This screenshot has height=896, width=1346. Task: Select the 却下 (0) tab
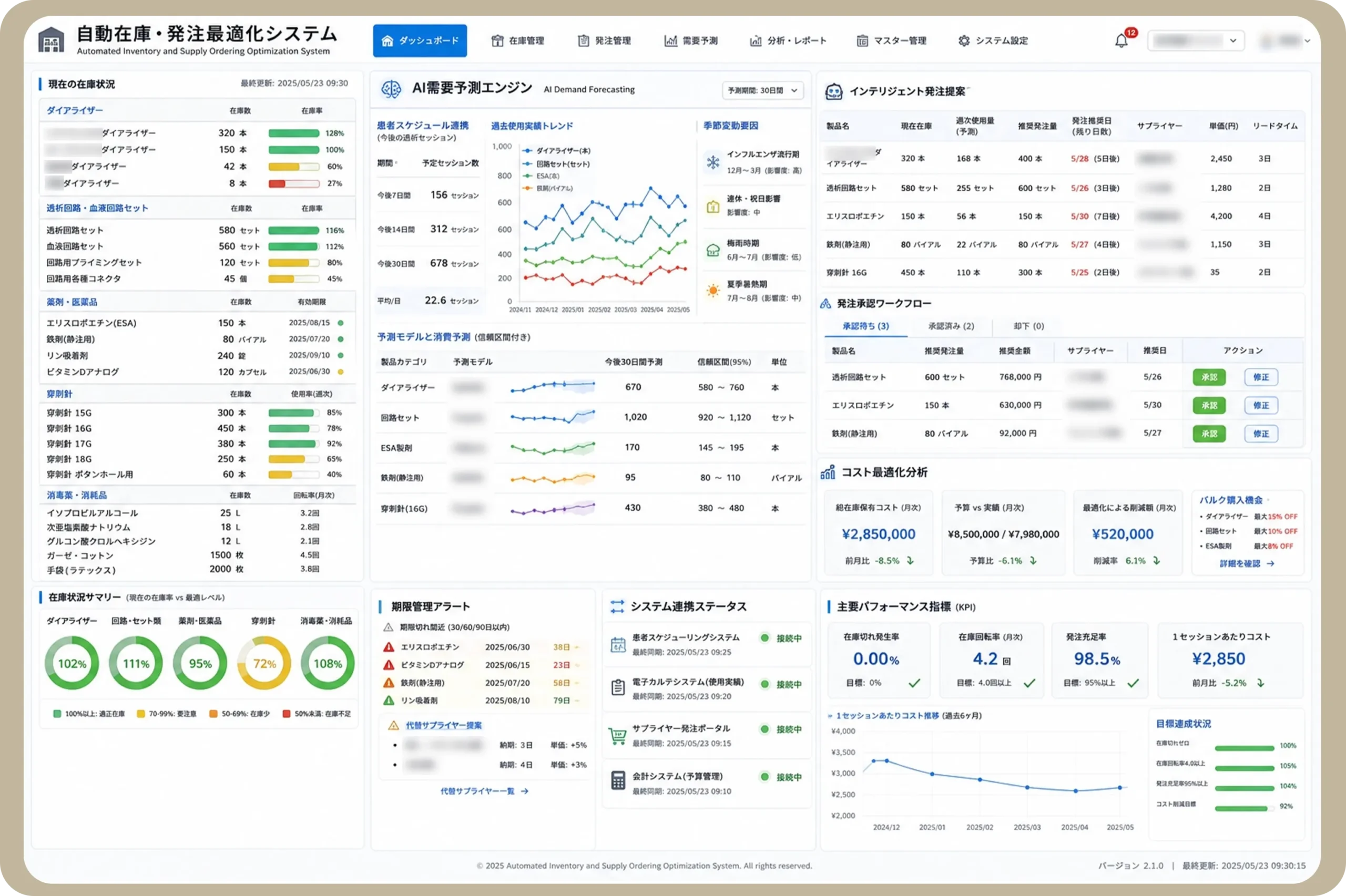click(1028, 326)
